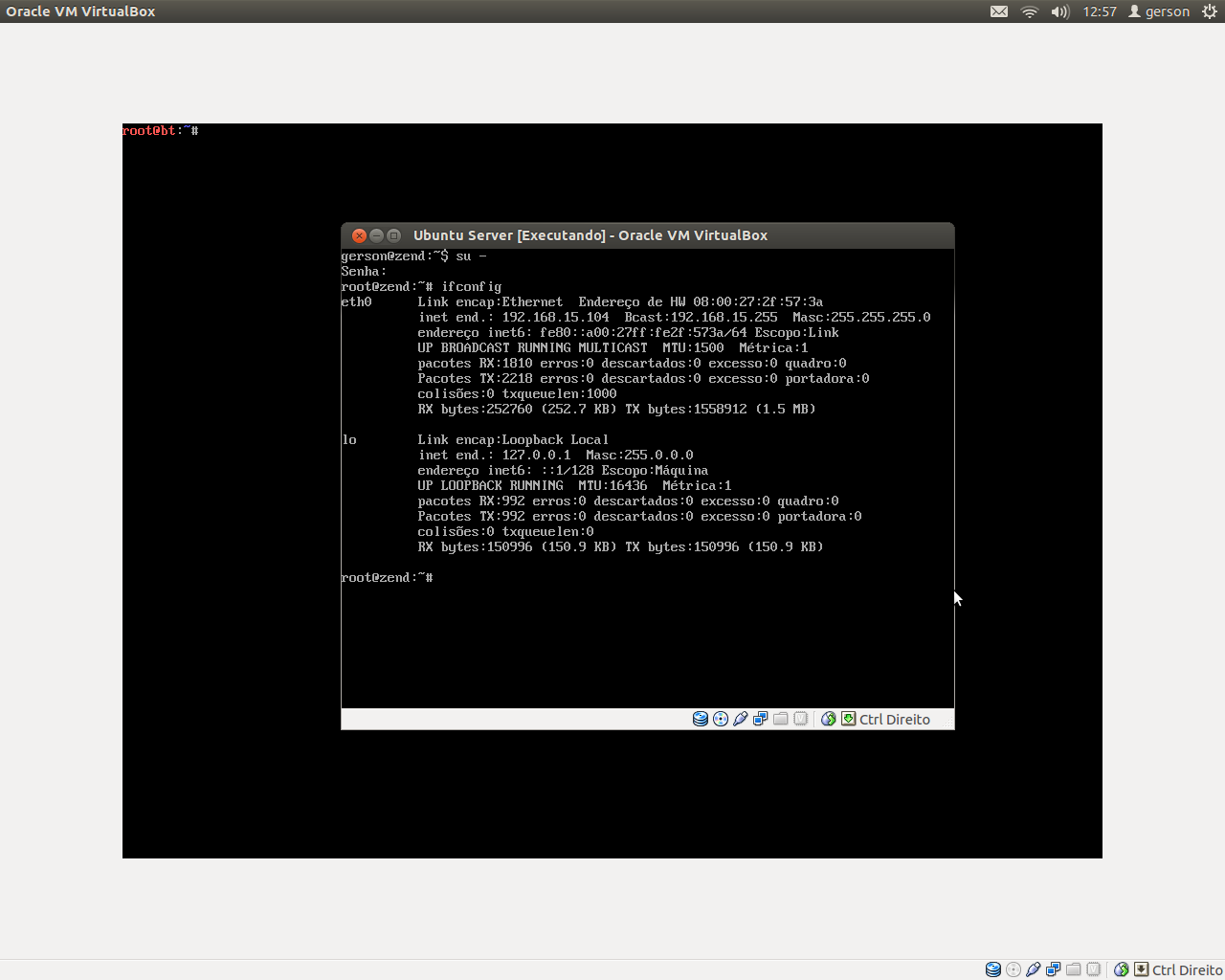This screenshot has height=980, width=1225.
Task: Click optical disc indicator in Ubuntu Server status bar
Action: click(721, 719)
